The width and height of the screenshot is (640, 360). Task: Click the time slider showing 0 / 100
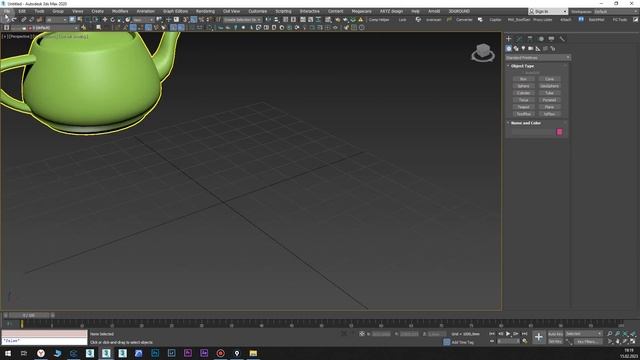(29, 315)
